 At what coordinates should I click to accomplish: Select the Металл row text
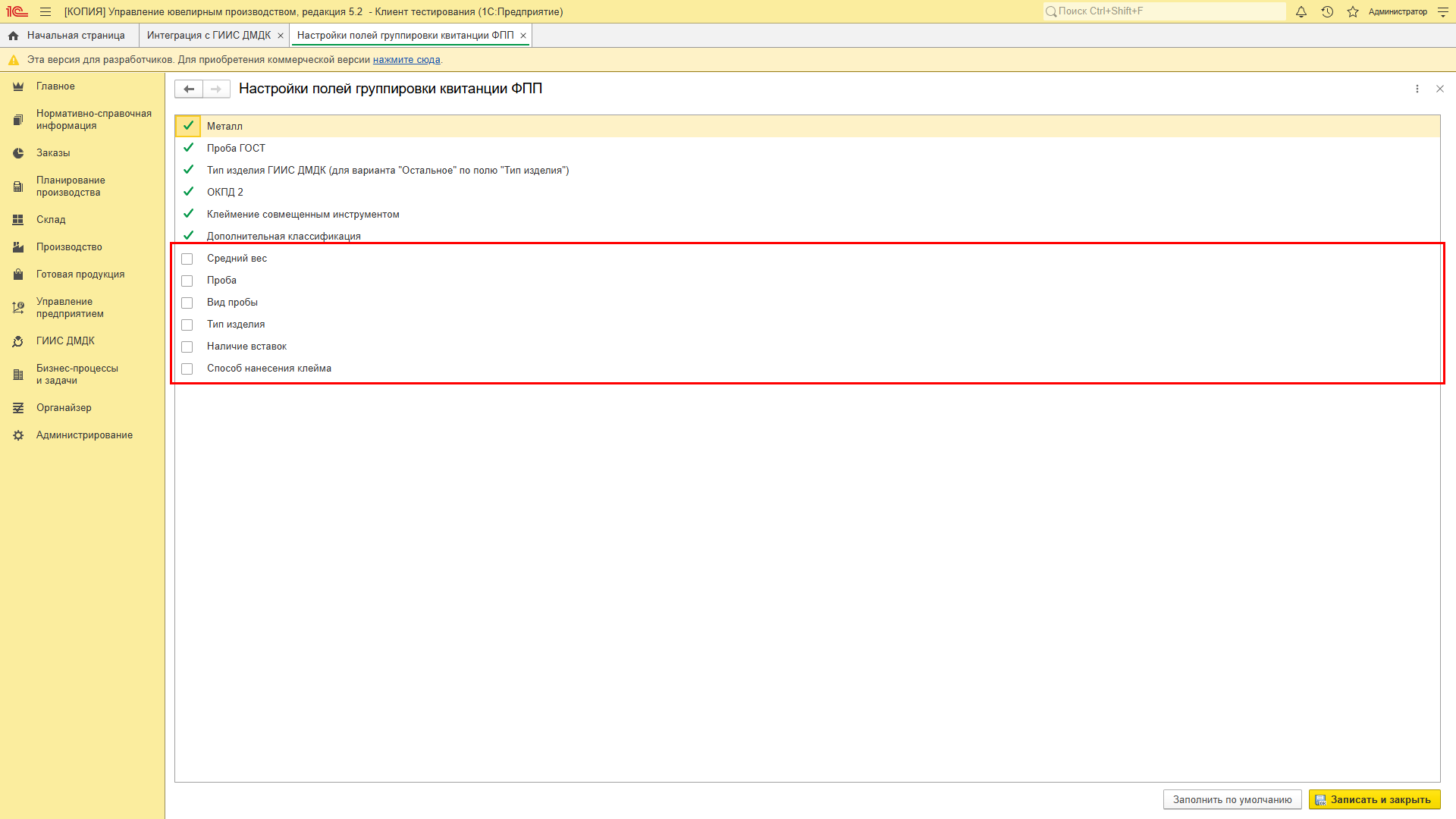click(x=224, y=126)
